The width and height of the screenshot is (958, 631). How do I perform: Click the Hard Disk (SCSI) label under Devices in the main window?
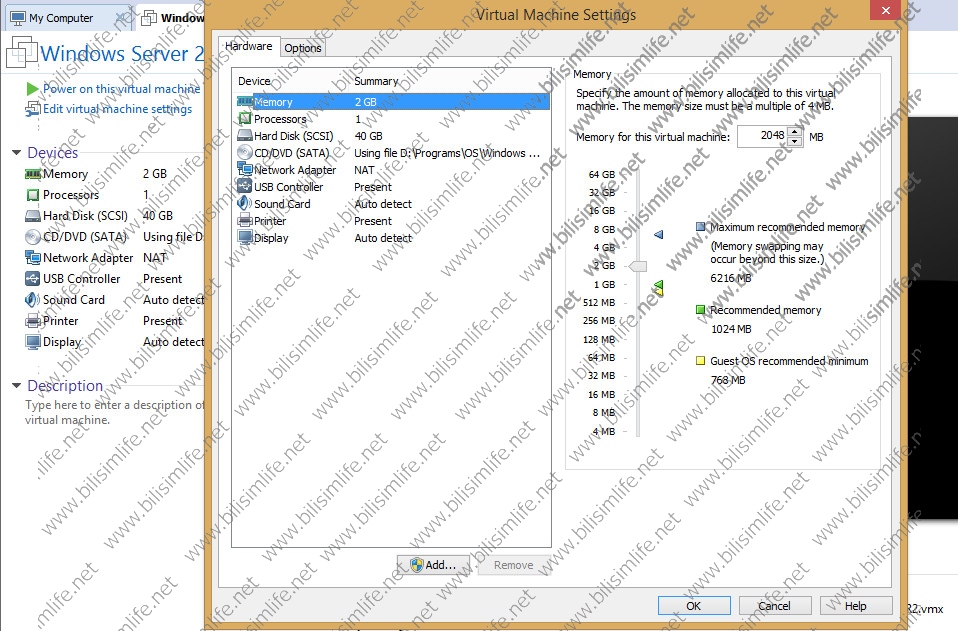click(x=86, y=216)
